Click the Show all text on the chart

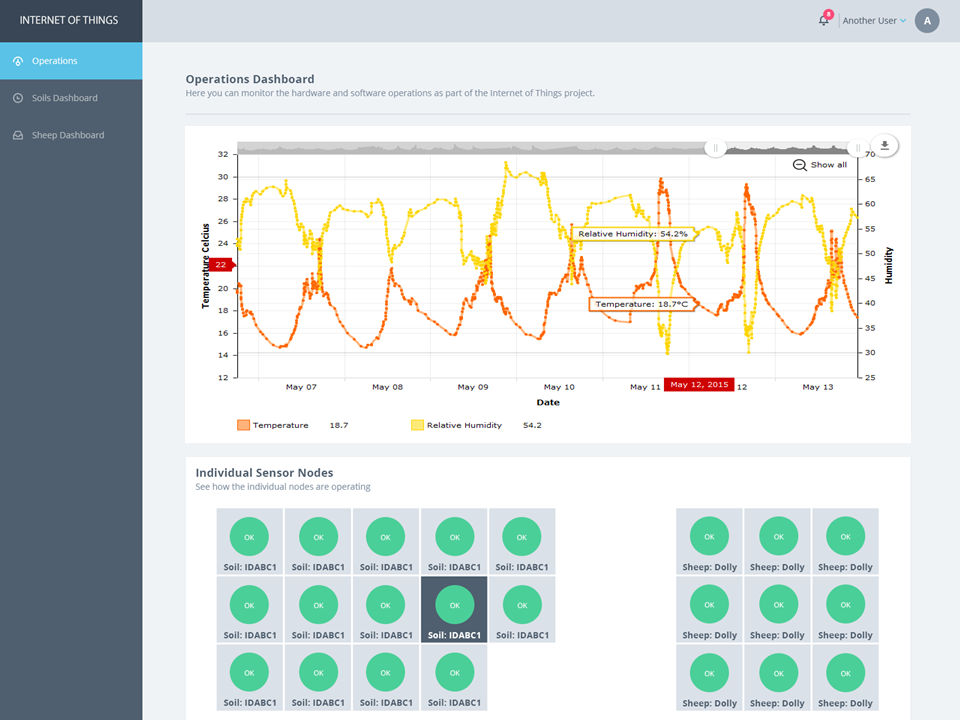coord(828,165)
